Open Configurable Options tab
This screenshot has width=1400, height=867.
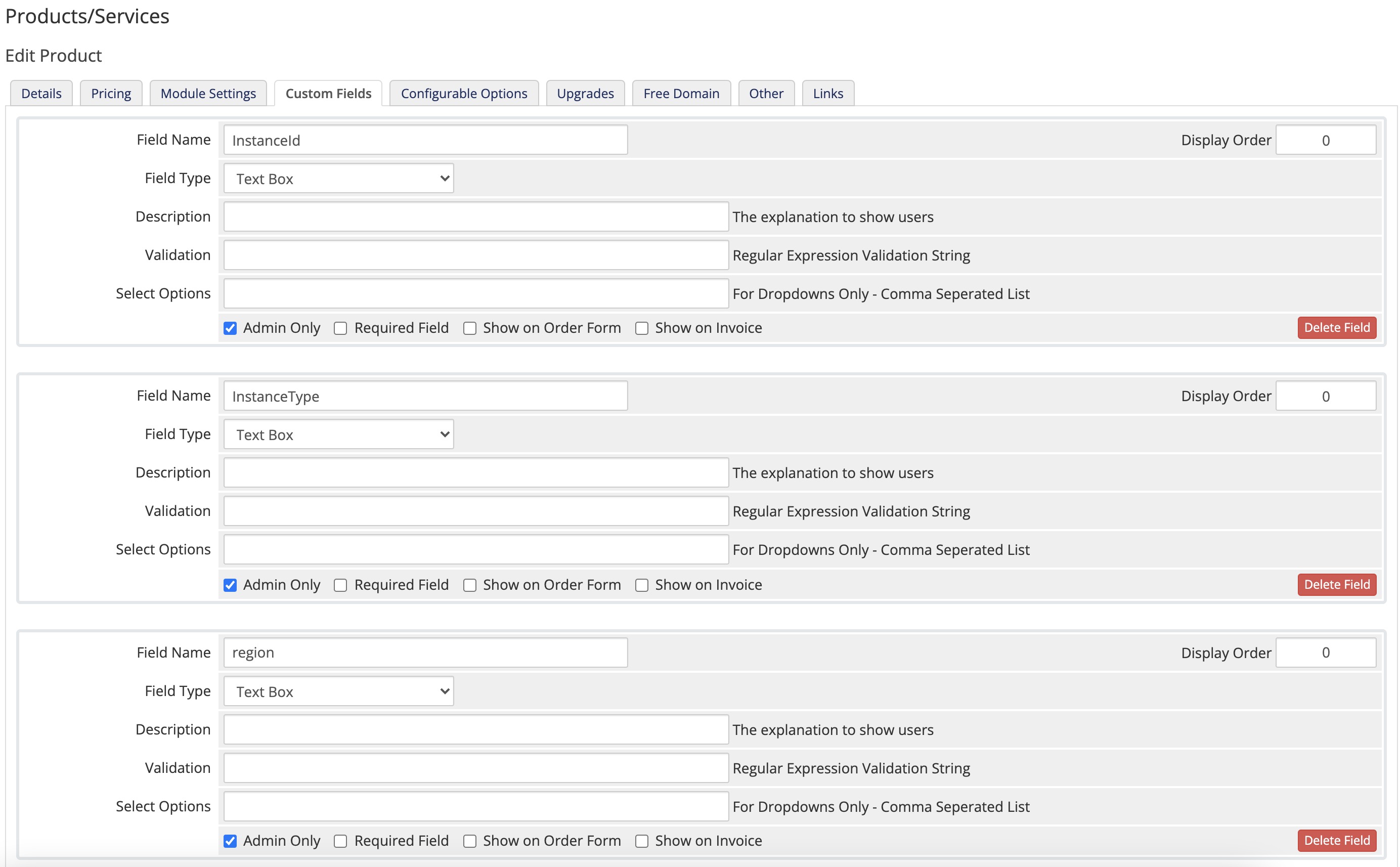click(x=464, y=93)
